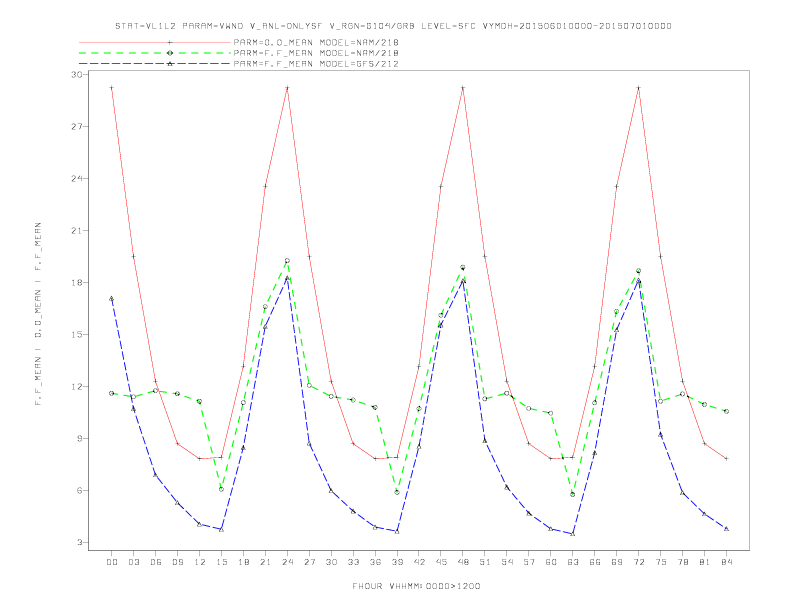Click y-axis tick label 9

79,438
